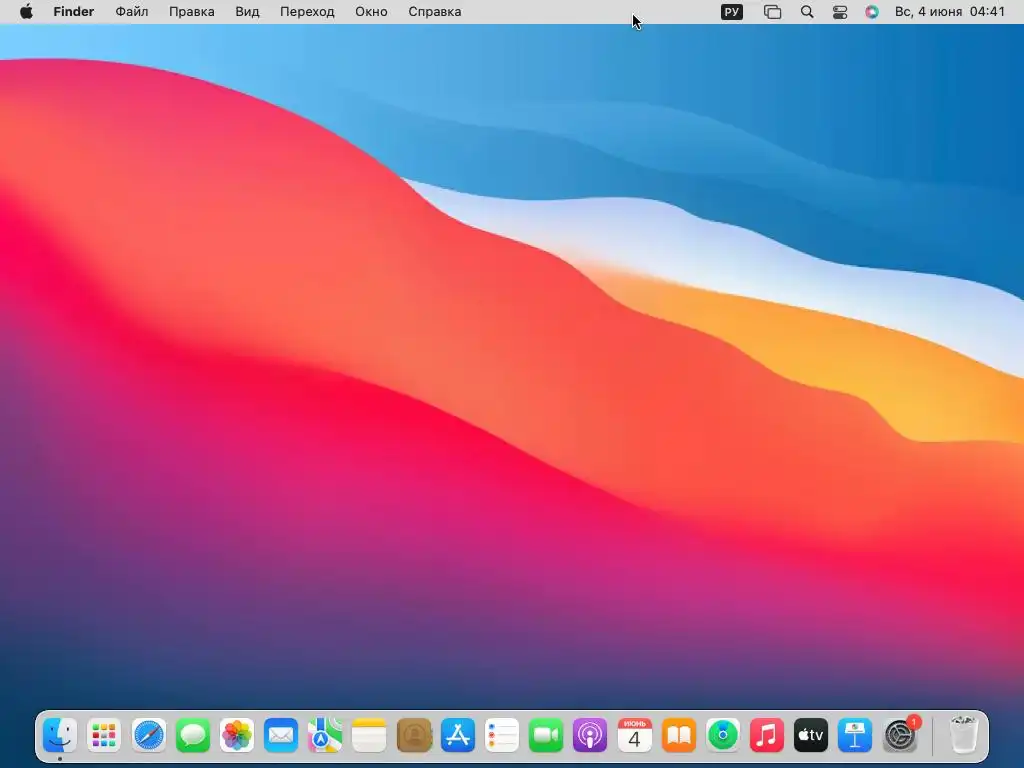The image size is (1024, 768).
Task: Open the Окно menu
Action: click(x=371, y=12)
